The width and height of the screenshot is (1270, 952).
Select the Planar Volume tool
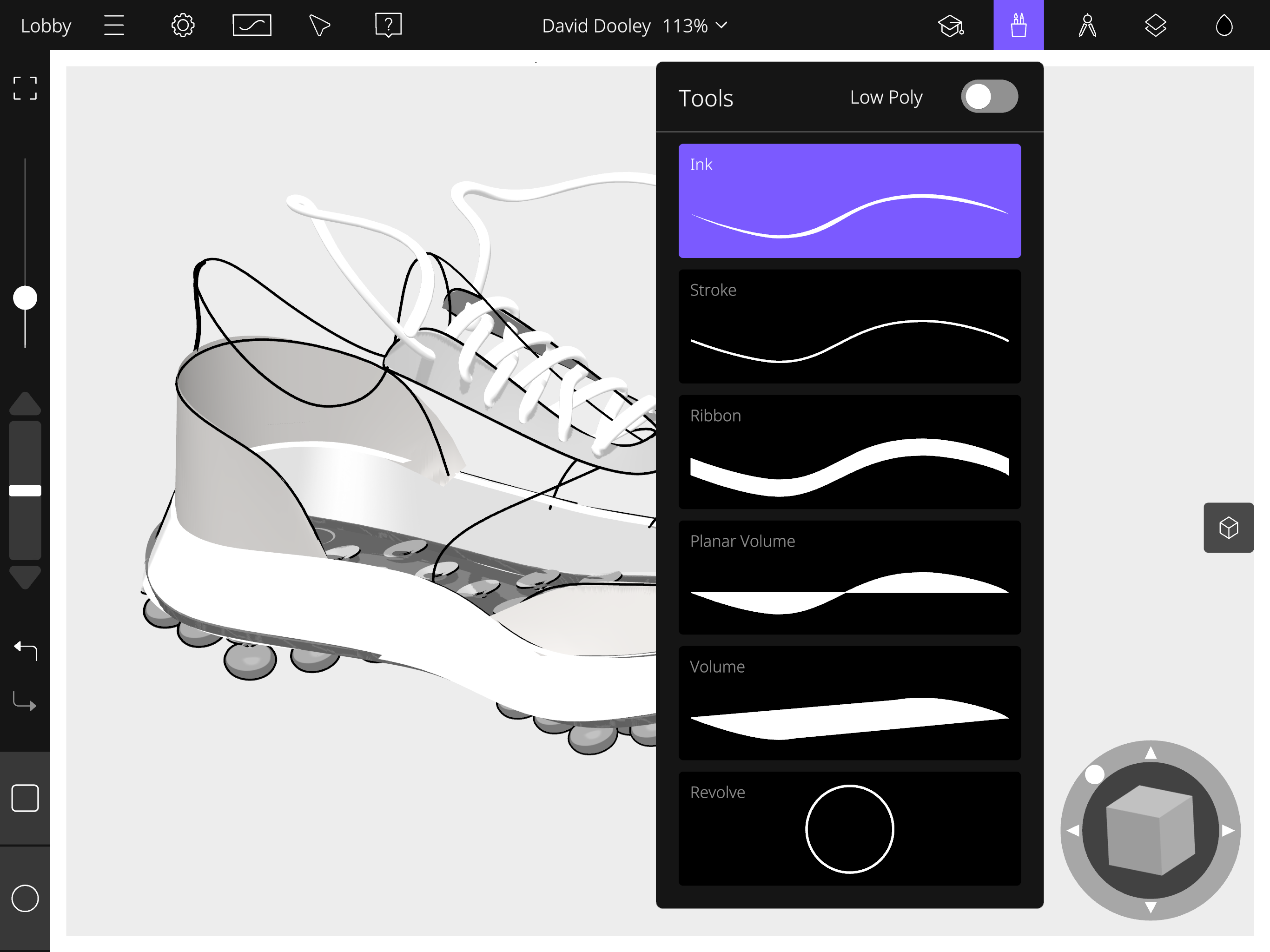click(849, 577)
